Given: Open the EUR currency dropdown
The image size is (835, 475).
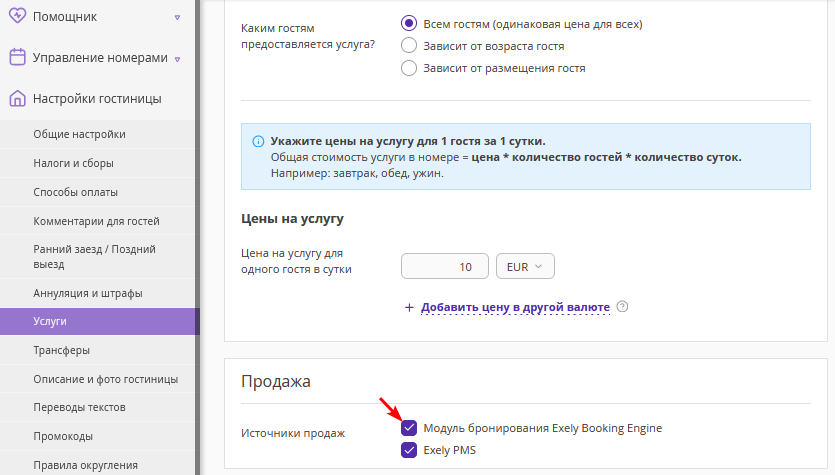Looking at the screenshot, I should tap(525, 266).
